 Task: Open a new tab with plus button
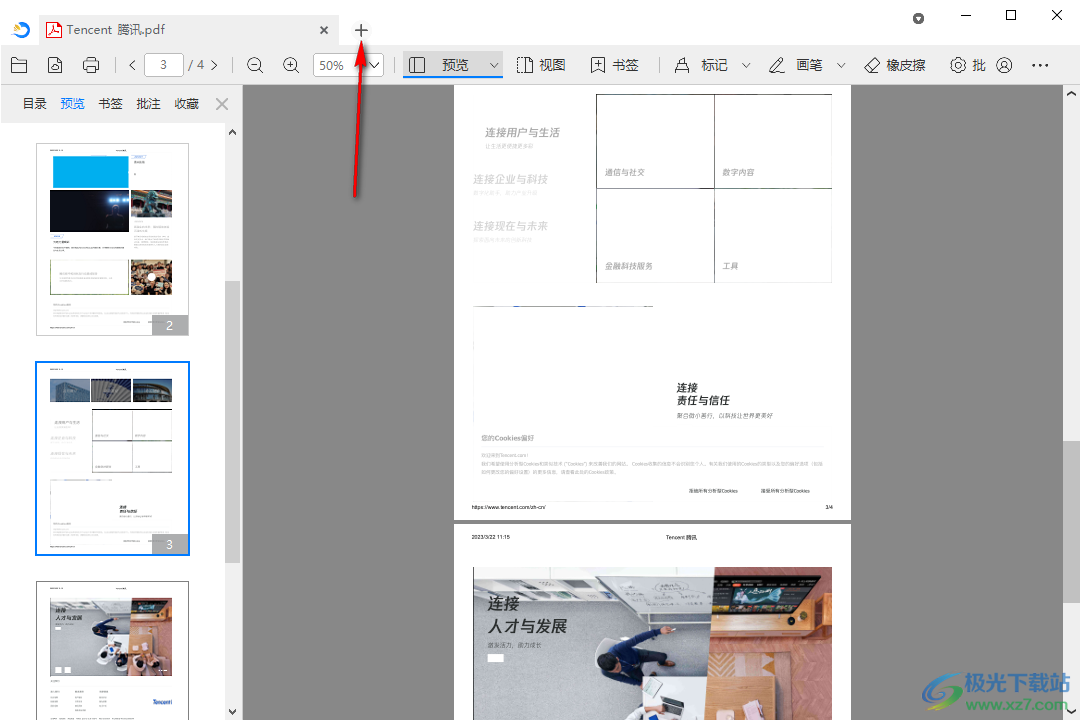tap(361, 30)
